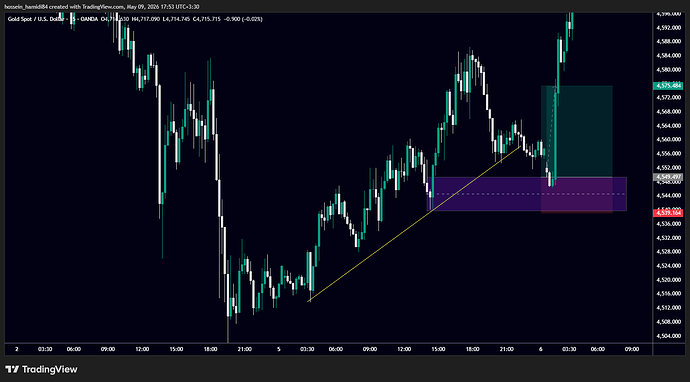Click the red 4,539.164 stop price tag
The height and width of the screenshot is (382, 690).
pyautogui.click(x=668, y=213)
